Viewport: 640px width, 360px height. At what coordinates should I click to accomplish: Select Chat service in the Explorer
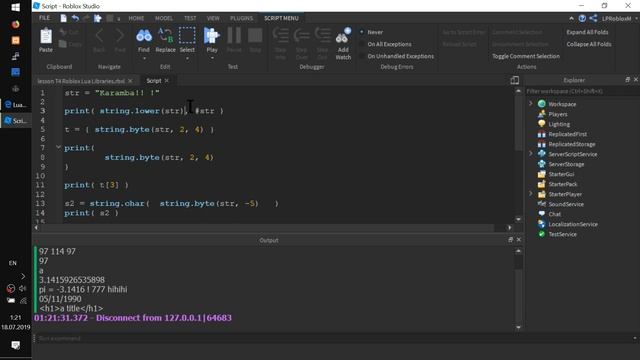pos(554,214)
